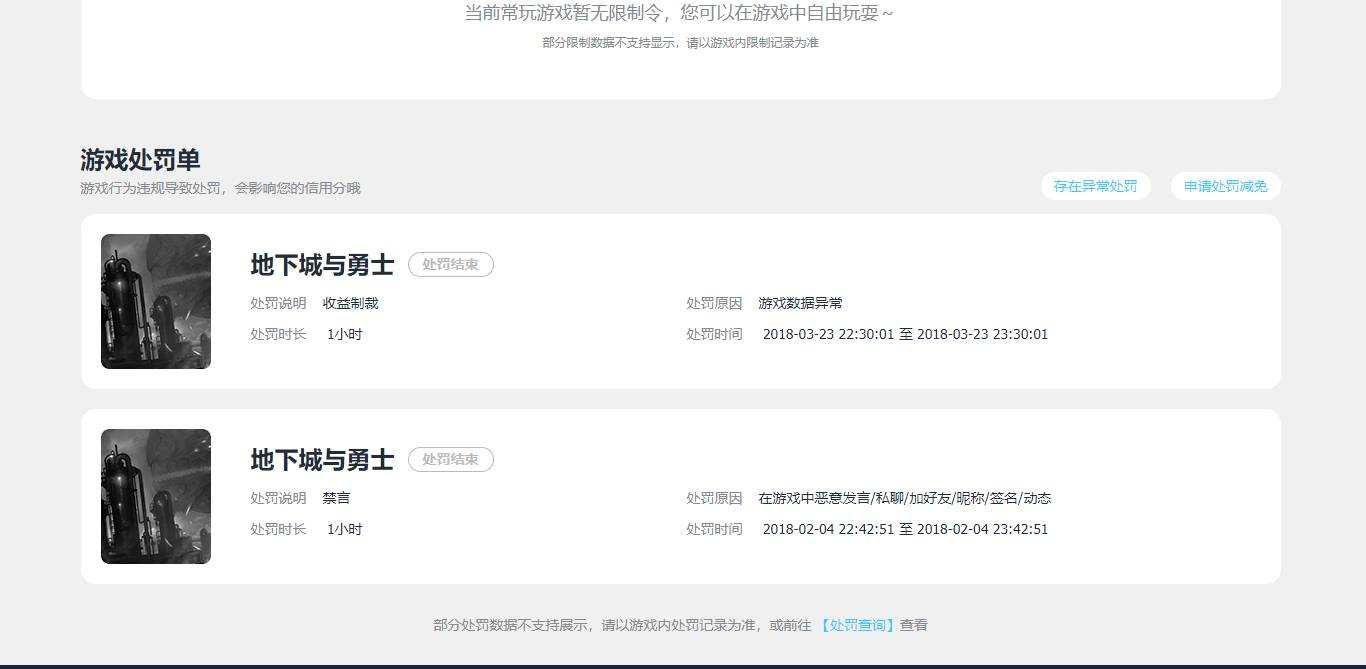The width and height of the screenshot is (1366, 669).
Task: Select text 在游戏中恶意发言/私聊/加好友/昵称/签名/动态
Action: click(x=904, y=498)
